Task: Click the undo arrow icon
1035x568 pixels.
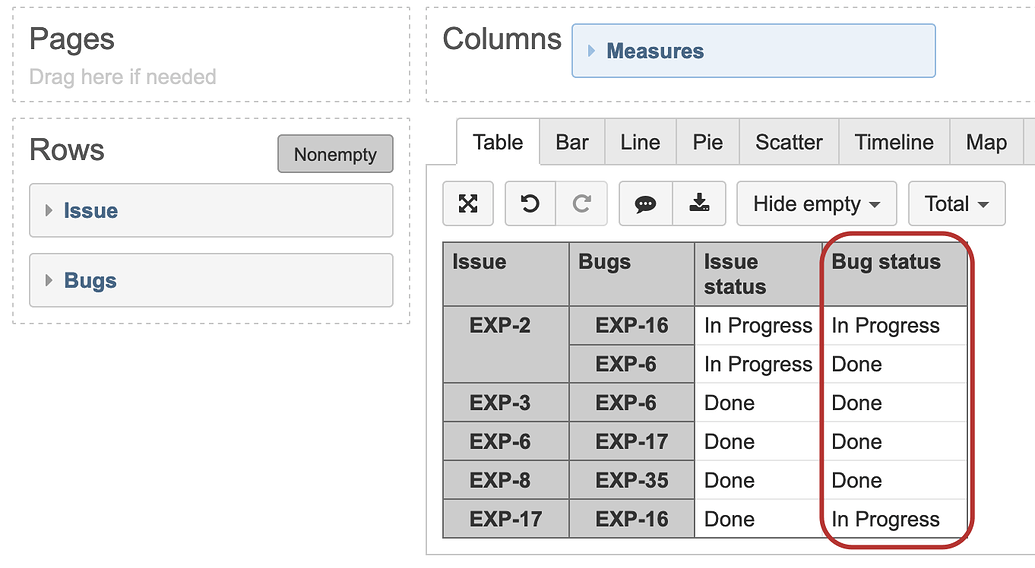Action: point(530,204)
